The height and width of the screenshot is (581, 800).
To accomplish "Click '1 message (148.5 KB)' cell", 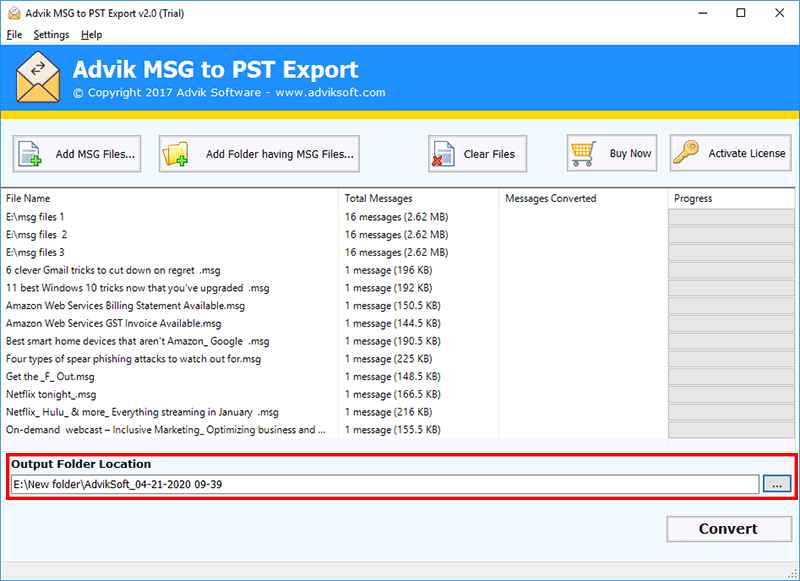I will 392,376.
